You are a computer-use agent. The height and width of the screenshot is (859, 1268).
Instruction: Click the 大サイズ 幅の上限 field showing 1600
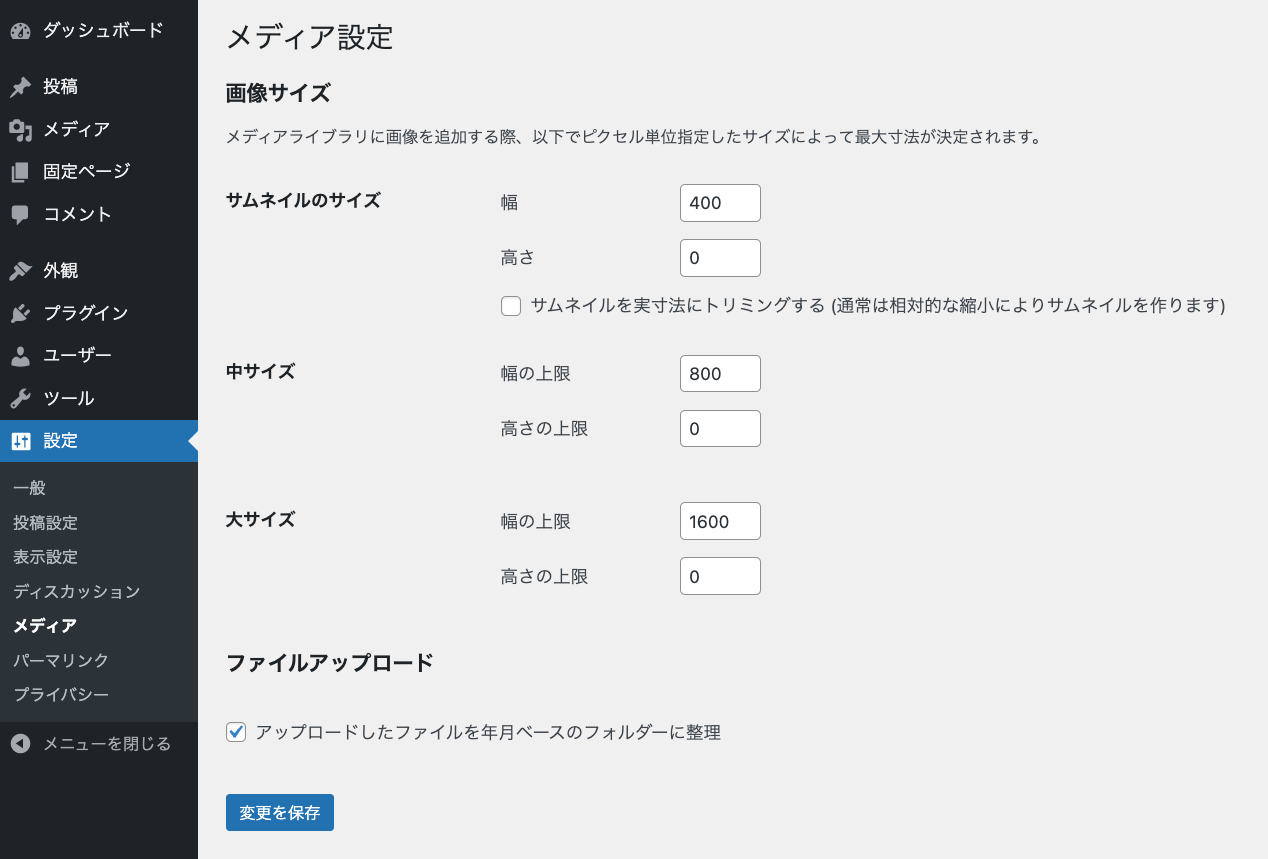pyautogui.click(x=720, y=521)
